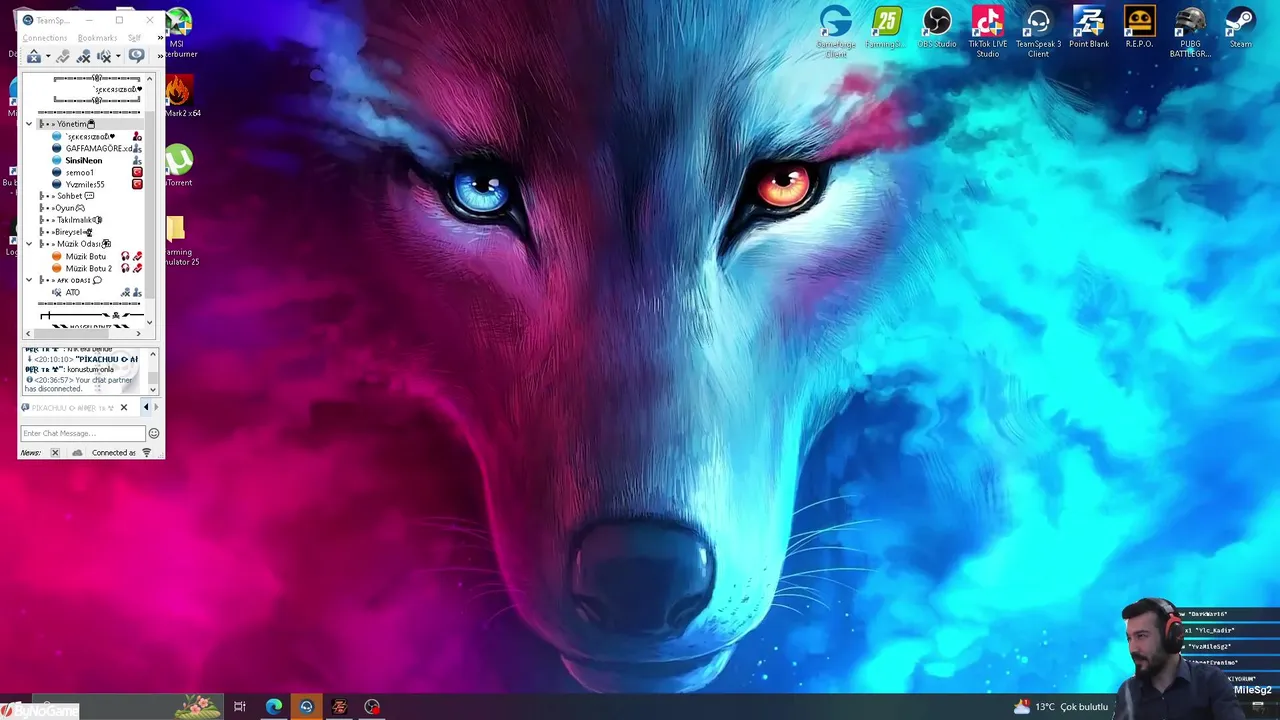
Task: Focus the Enter Chat Message field
Action: (83, 433)
